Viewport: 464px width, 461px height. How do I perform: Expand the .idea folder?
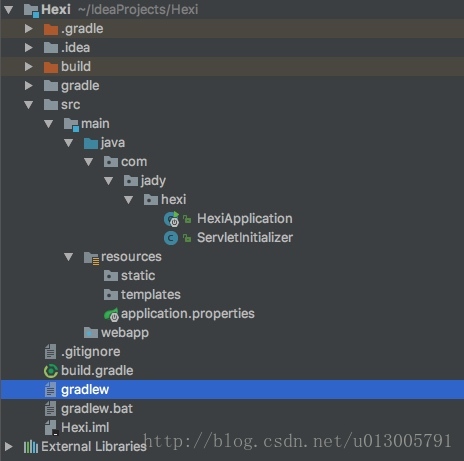tap(29, 48)
